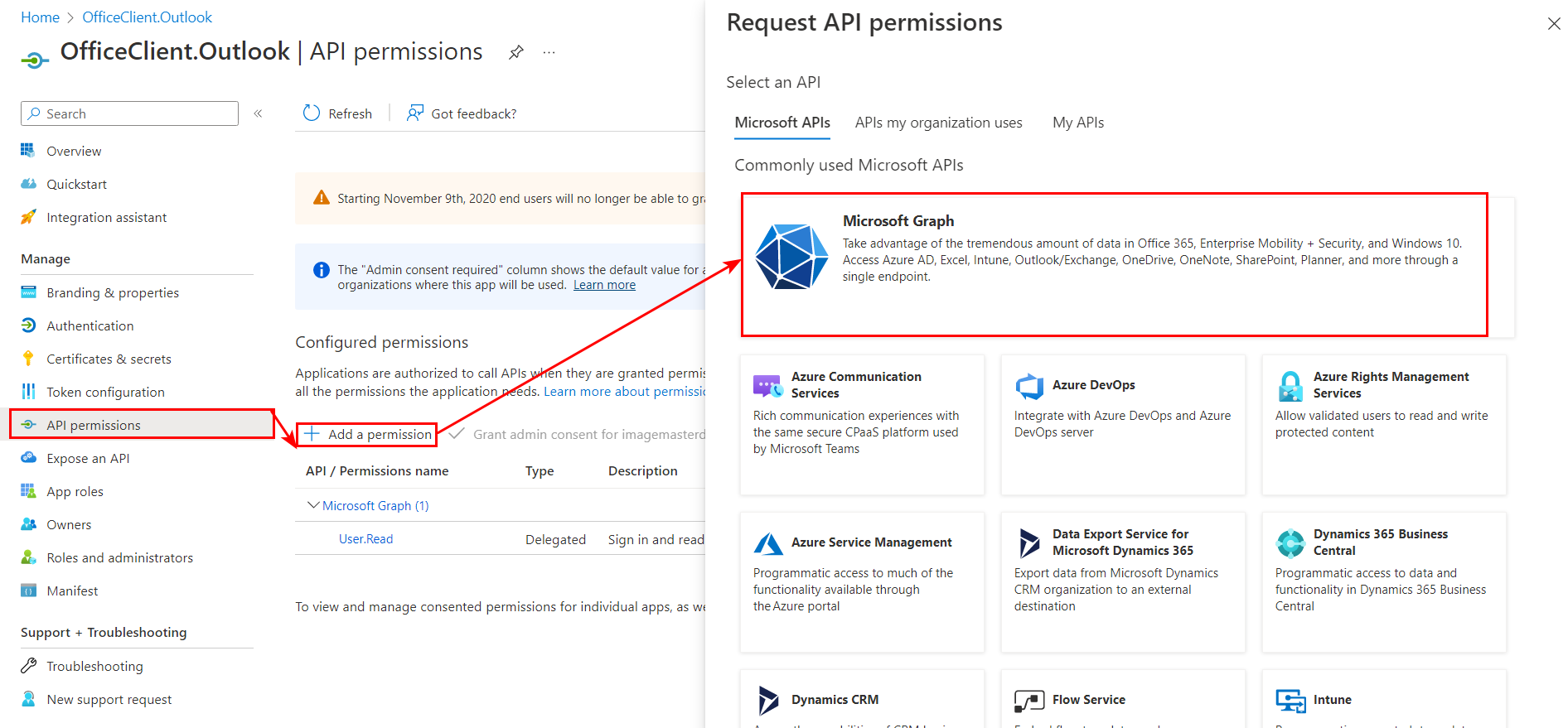Click the New support request icon
Viewport: 1568px width, 728px height.
[28, 699]
